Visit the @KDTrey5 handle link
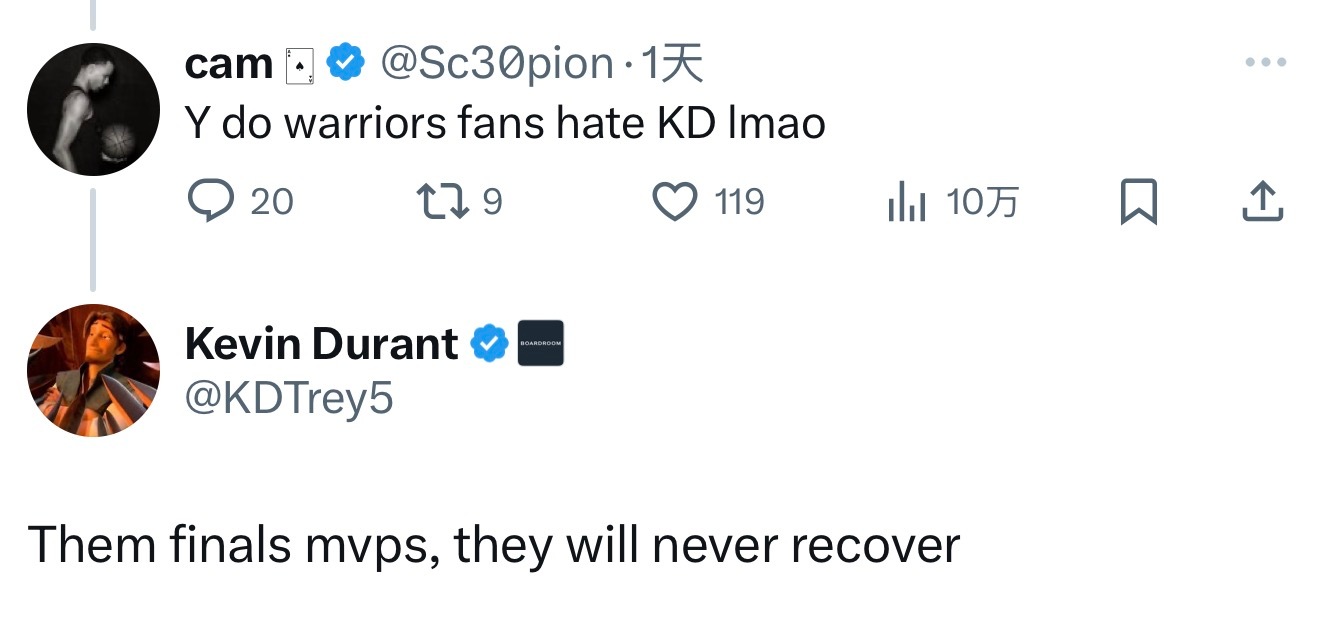The width and height of the screenshot is (1320, 632). point(289,399)
